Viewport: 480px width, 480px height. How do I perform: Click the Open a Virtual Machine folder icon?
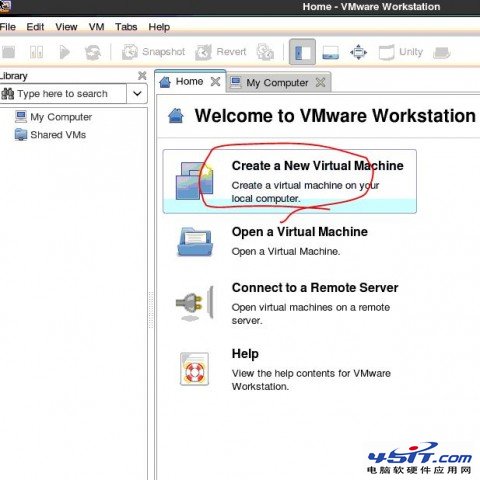195,242
